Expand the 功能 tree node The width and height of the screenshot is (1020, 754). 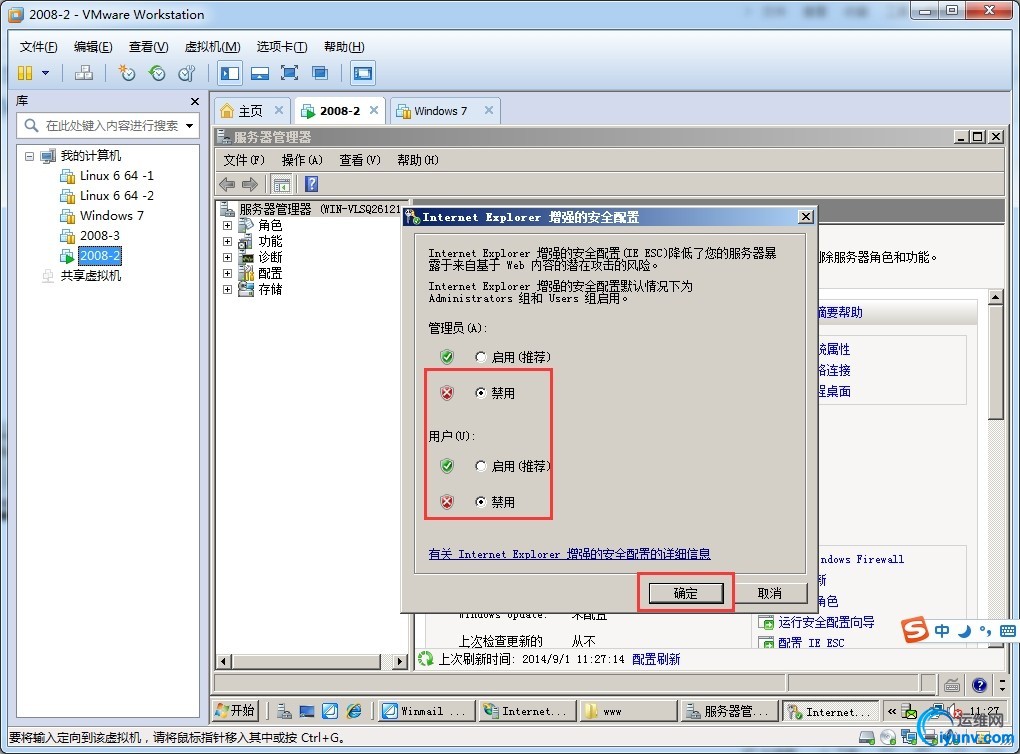click(227, 241)
